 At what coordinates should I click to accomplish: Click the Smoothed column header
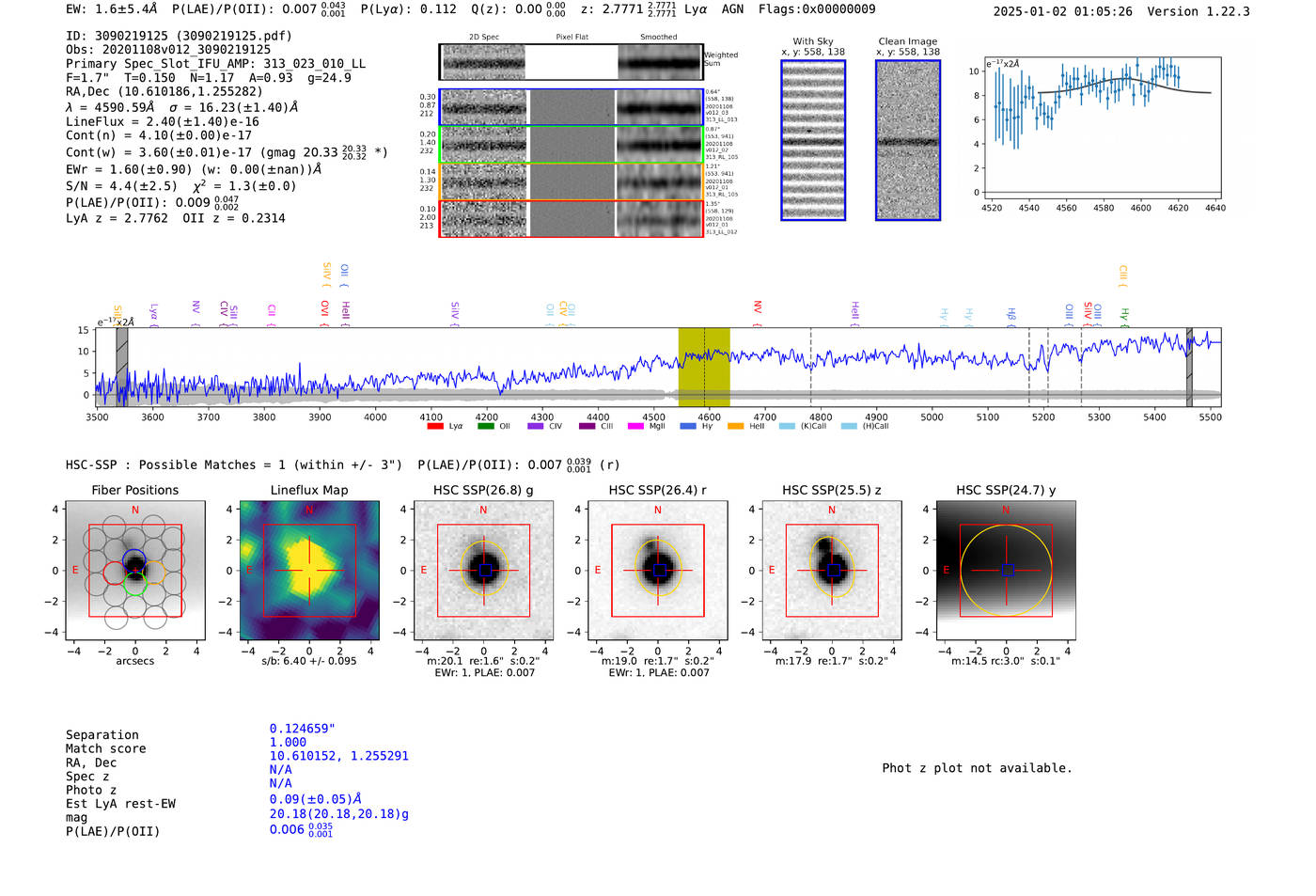pos(659,37)
